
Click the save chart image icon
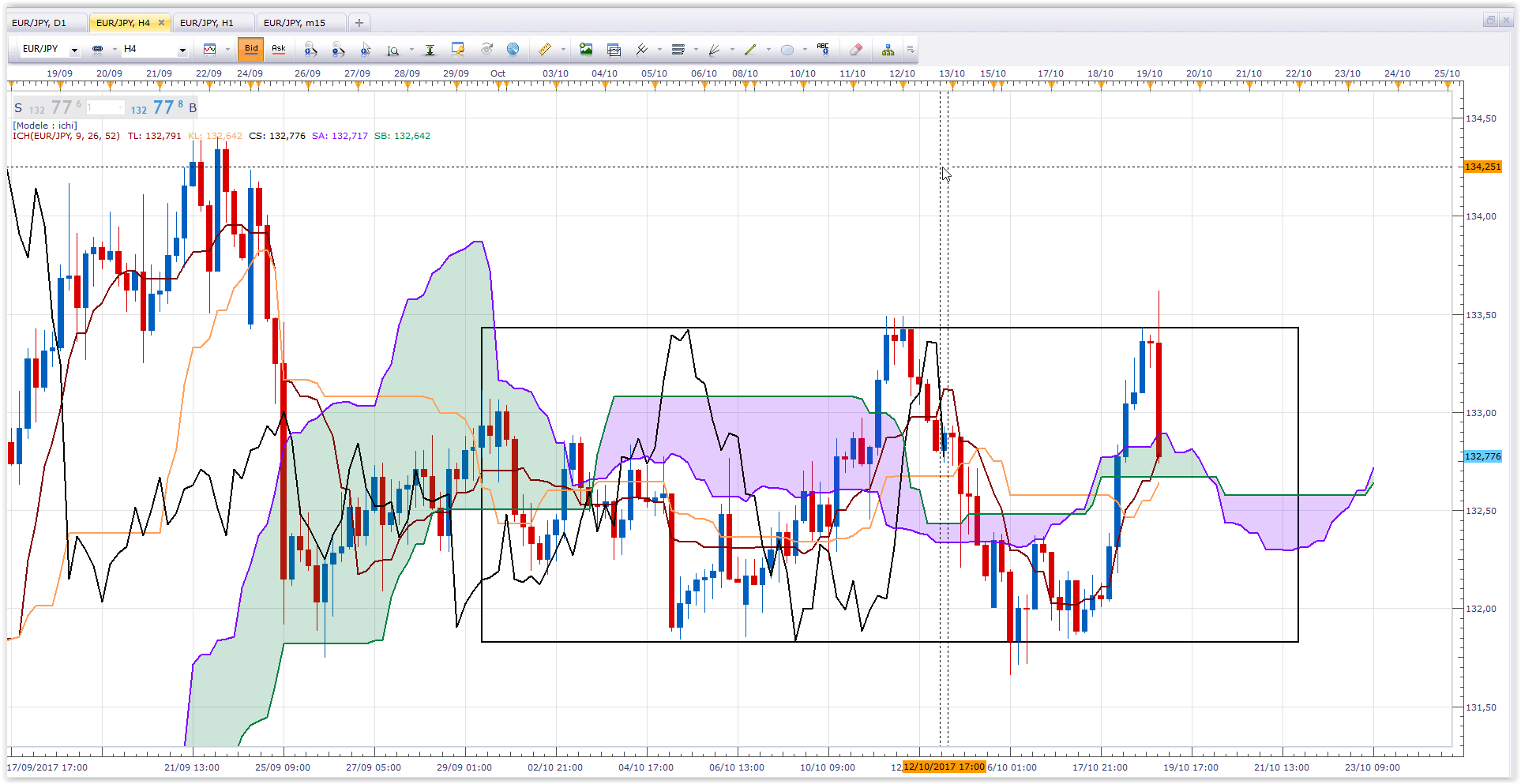586,49
